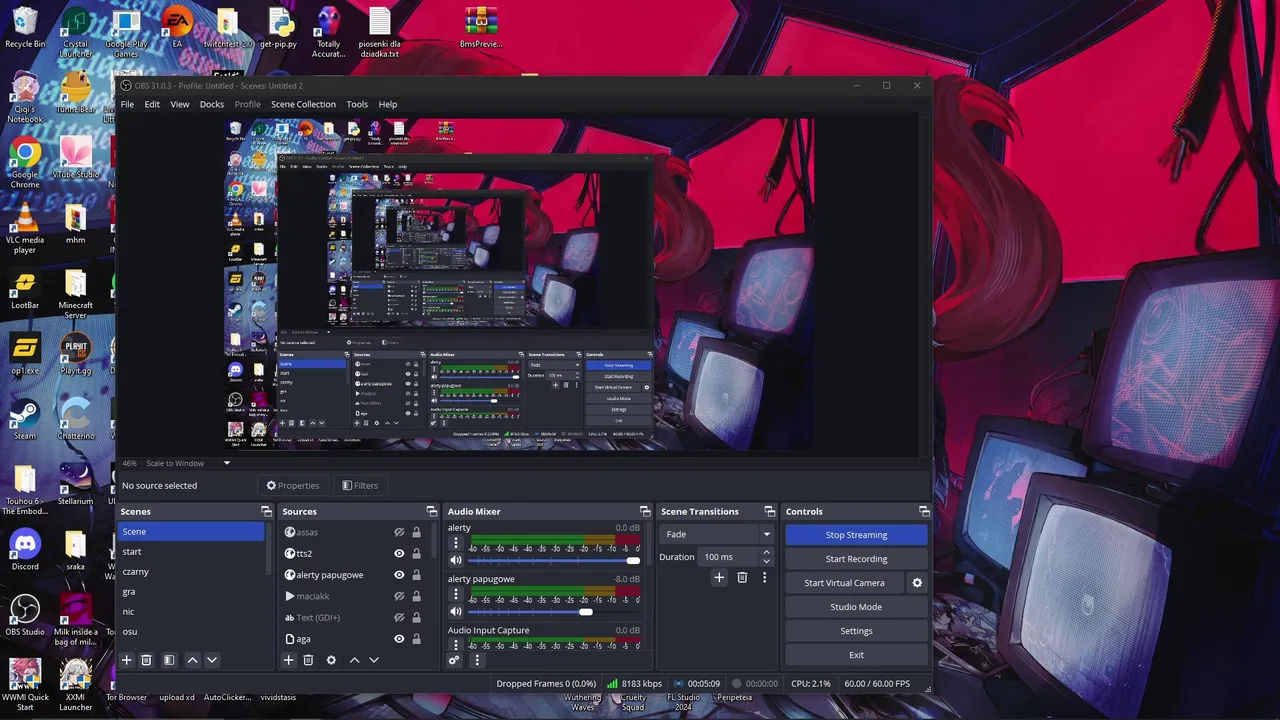Open the Scene Collection menu
1280x720 pixels.
click(x=303, y=104)
